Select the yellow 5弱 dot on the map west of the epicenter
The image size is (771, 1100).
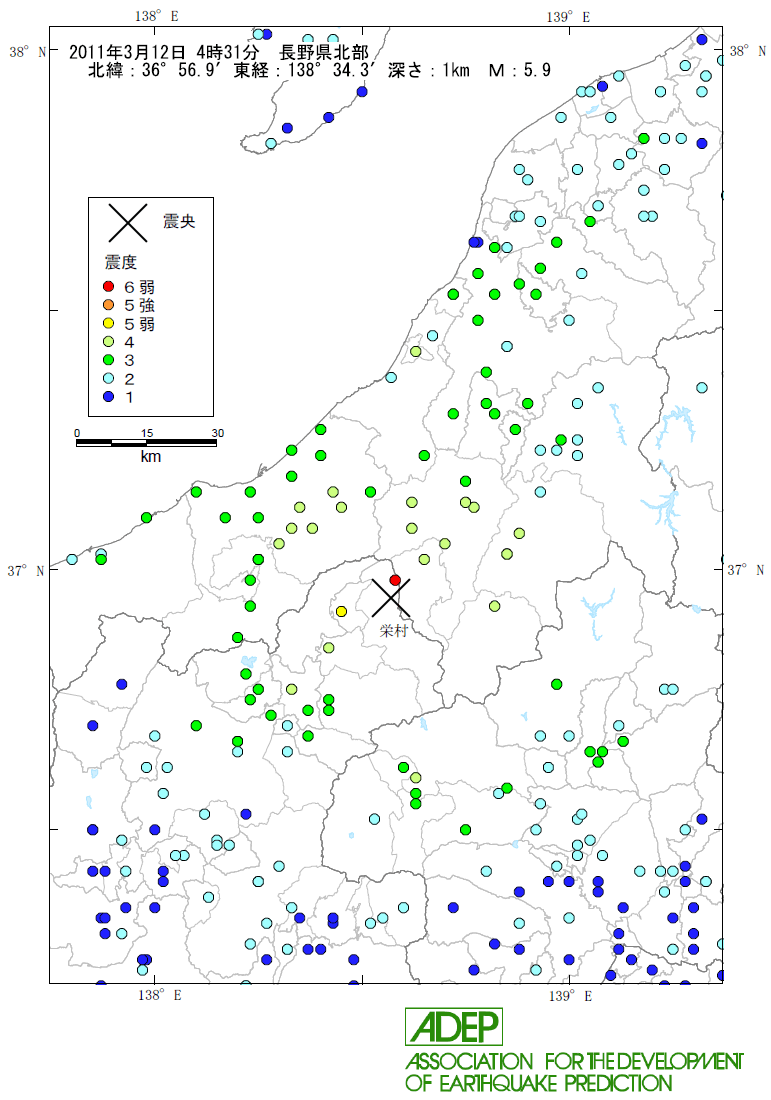click(x=342, y=611)
